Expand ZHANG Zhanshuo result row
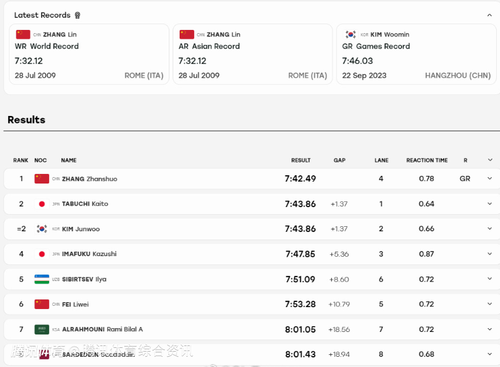The height and width of the screenshot is (367, 500). pyautogui.click(x=489, y=178)
